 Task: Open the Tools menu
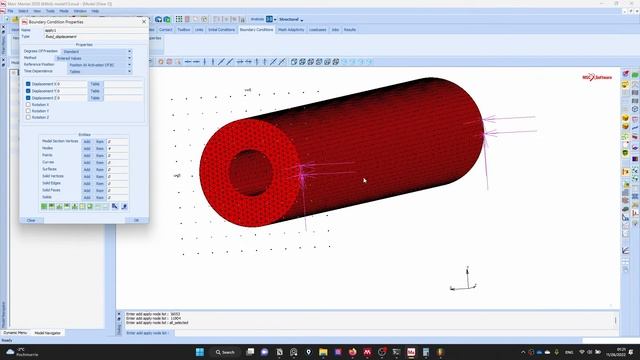tap(50, 11)
